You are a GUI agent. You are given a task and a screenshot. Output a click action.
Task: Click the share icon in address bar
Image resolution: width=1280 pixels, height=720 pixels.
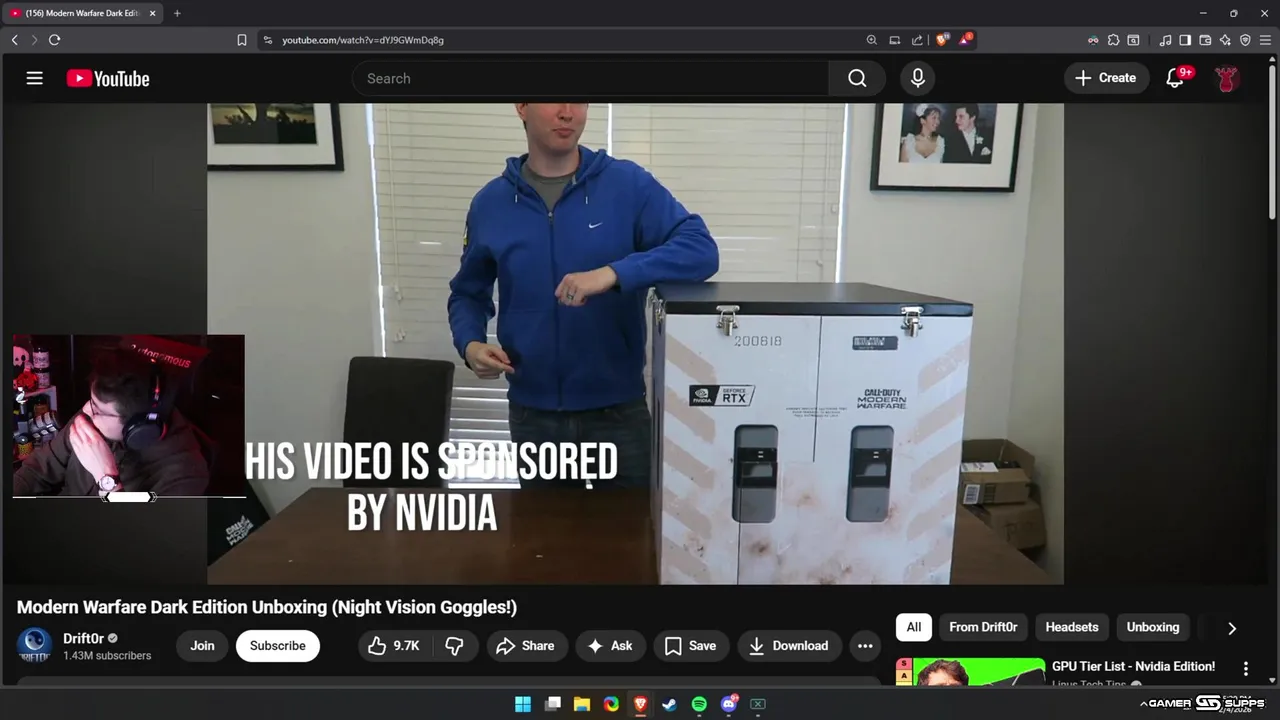click(x=917, y=40)
